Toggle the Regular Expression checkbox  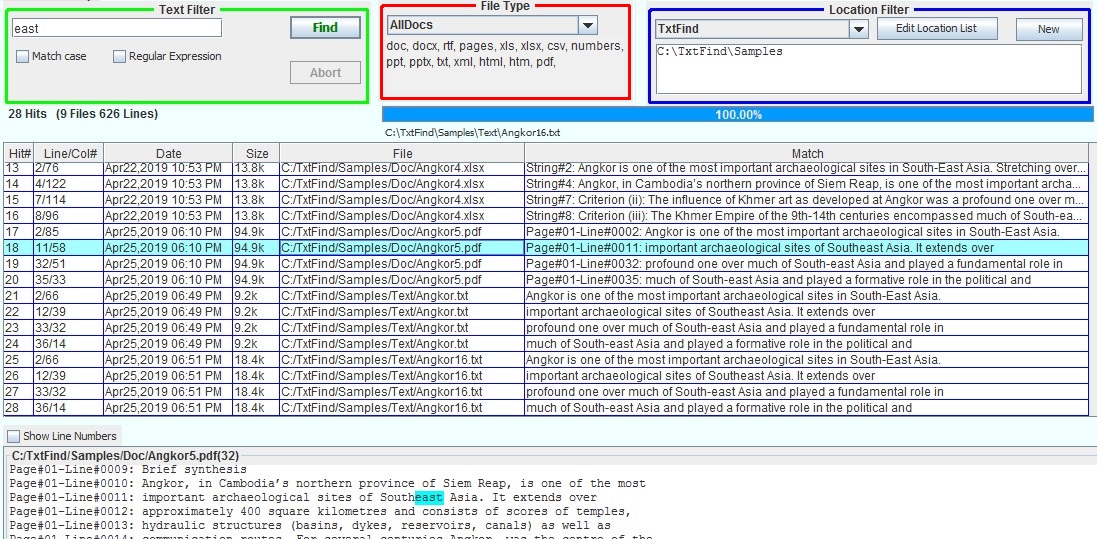pos(120,56)
